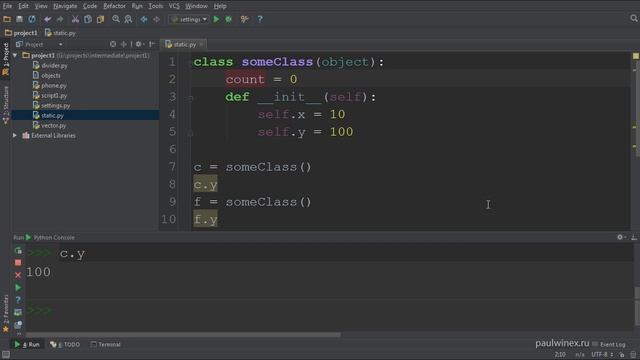Open the Refactor menu

[x=114, y=6]
